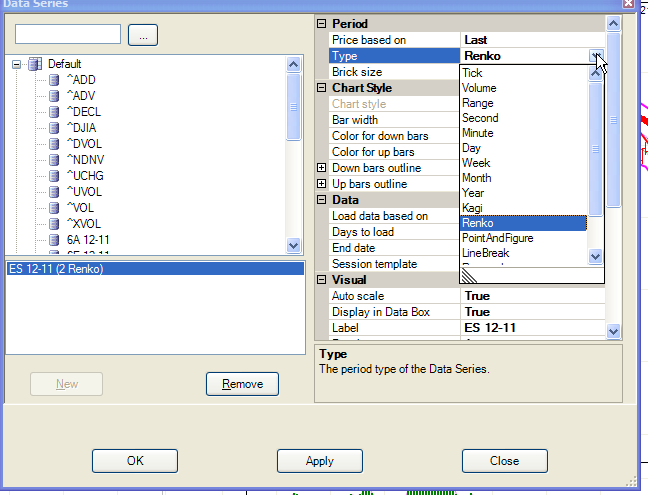Expand the Up bars outline property
648x495 pixels.
point(322,184)
